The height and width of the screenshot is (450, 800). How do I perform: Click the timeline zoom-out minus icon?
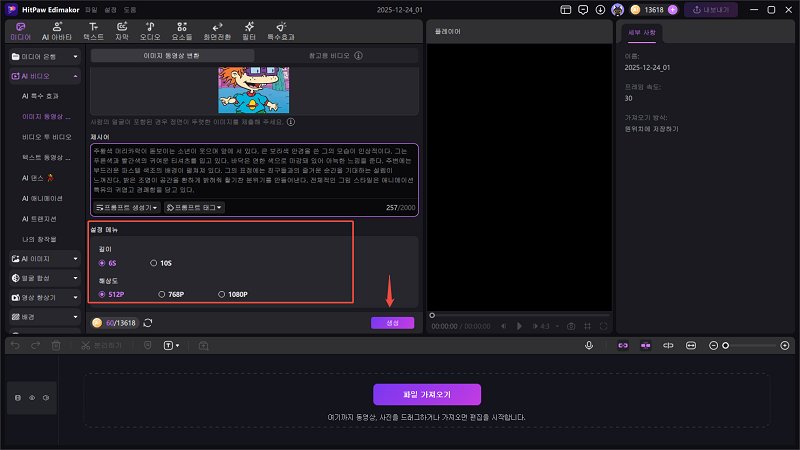pos(713,345)
